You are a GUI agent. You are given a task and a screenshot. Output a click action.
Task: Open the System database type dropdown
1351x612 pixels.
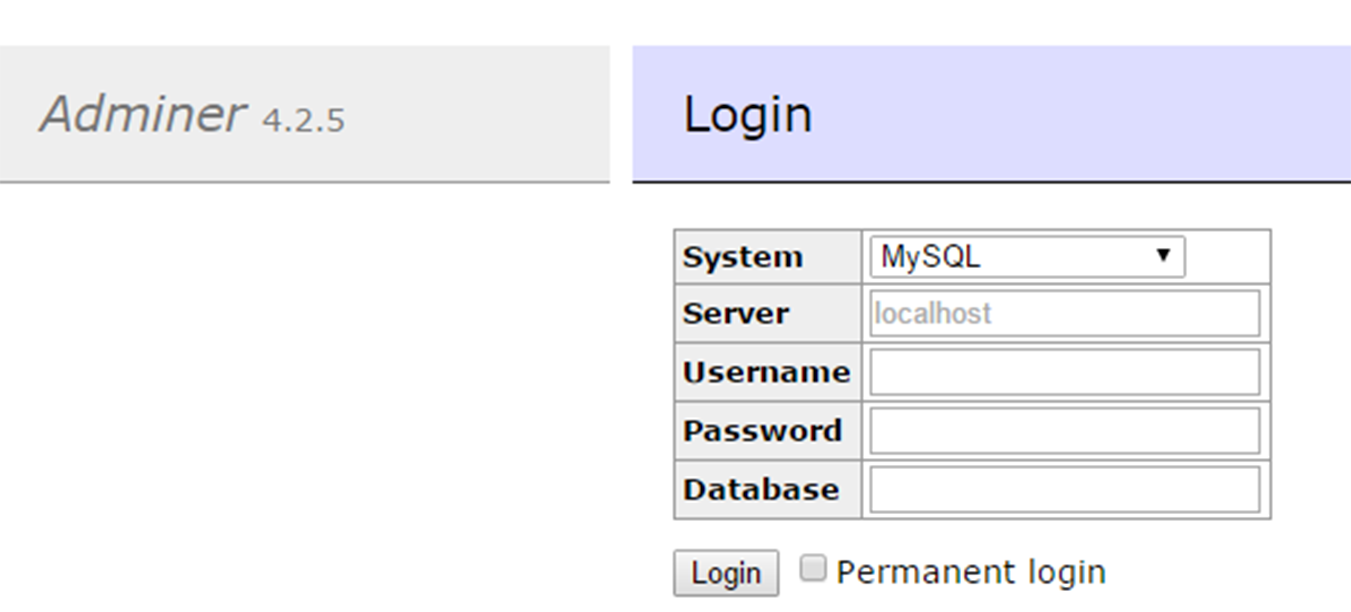(1027, 257)
